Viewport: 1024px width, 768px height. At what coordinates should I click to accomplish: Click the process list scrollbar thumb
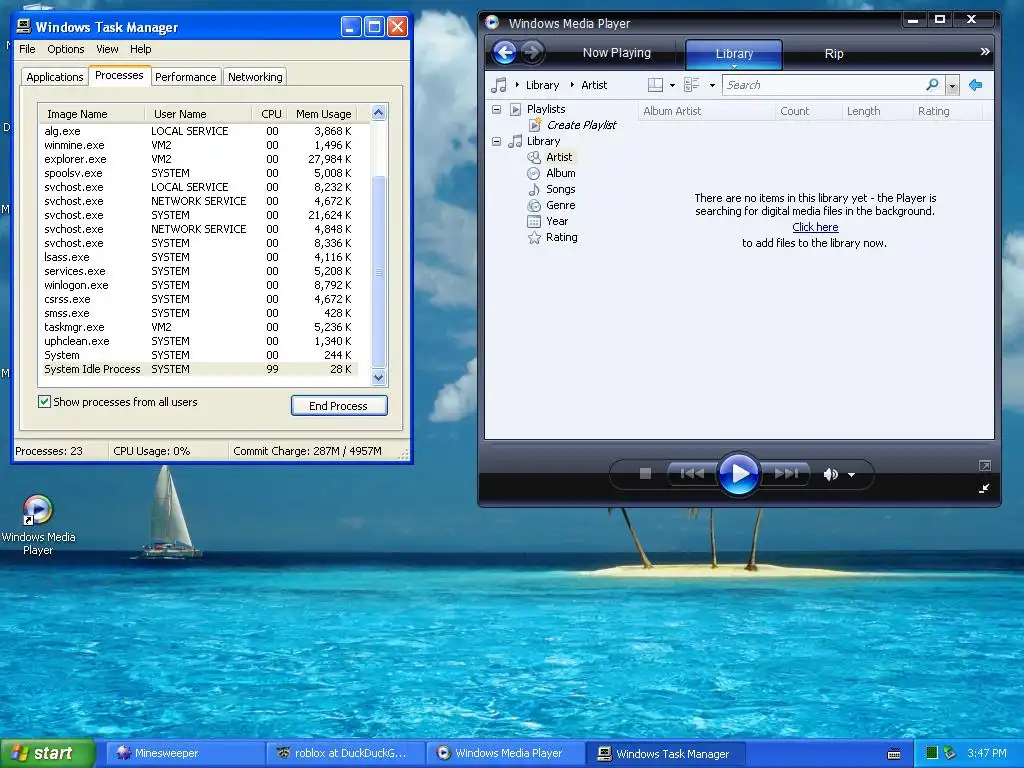pos(379,271)
